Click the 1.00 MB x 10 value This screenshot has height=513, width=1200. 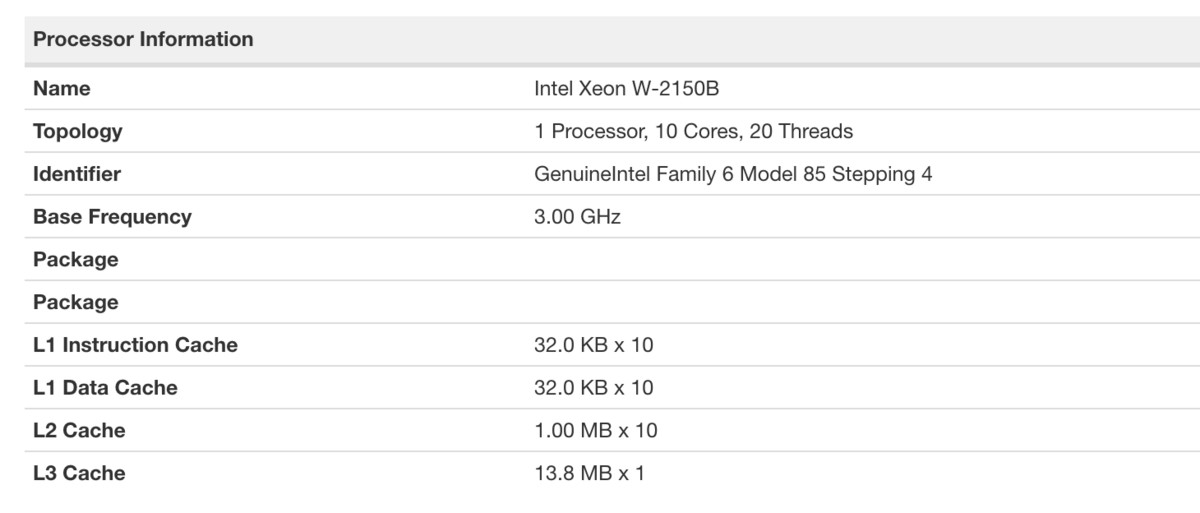[596, 431]
